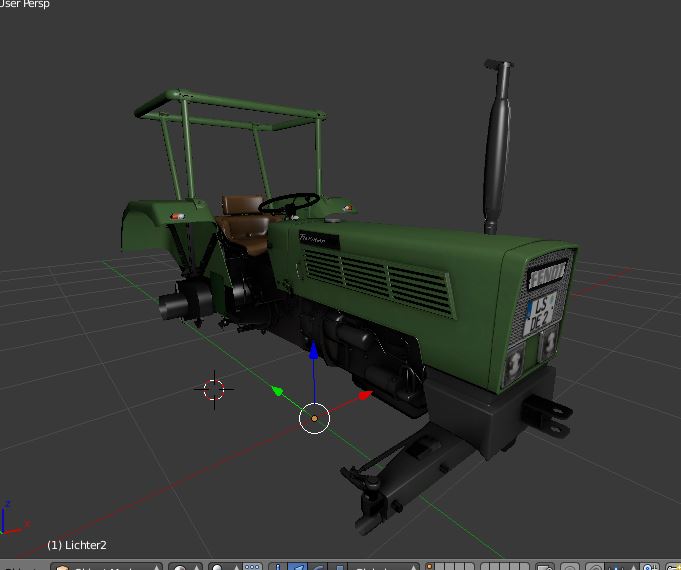681x570 pixels.
Task: Click the red X-axis manipulator arrow
Action: point(365,394)
